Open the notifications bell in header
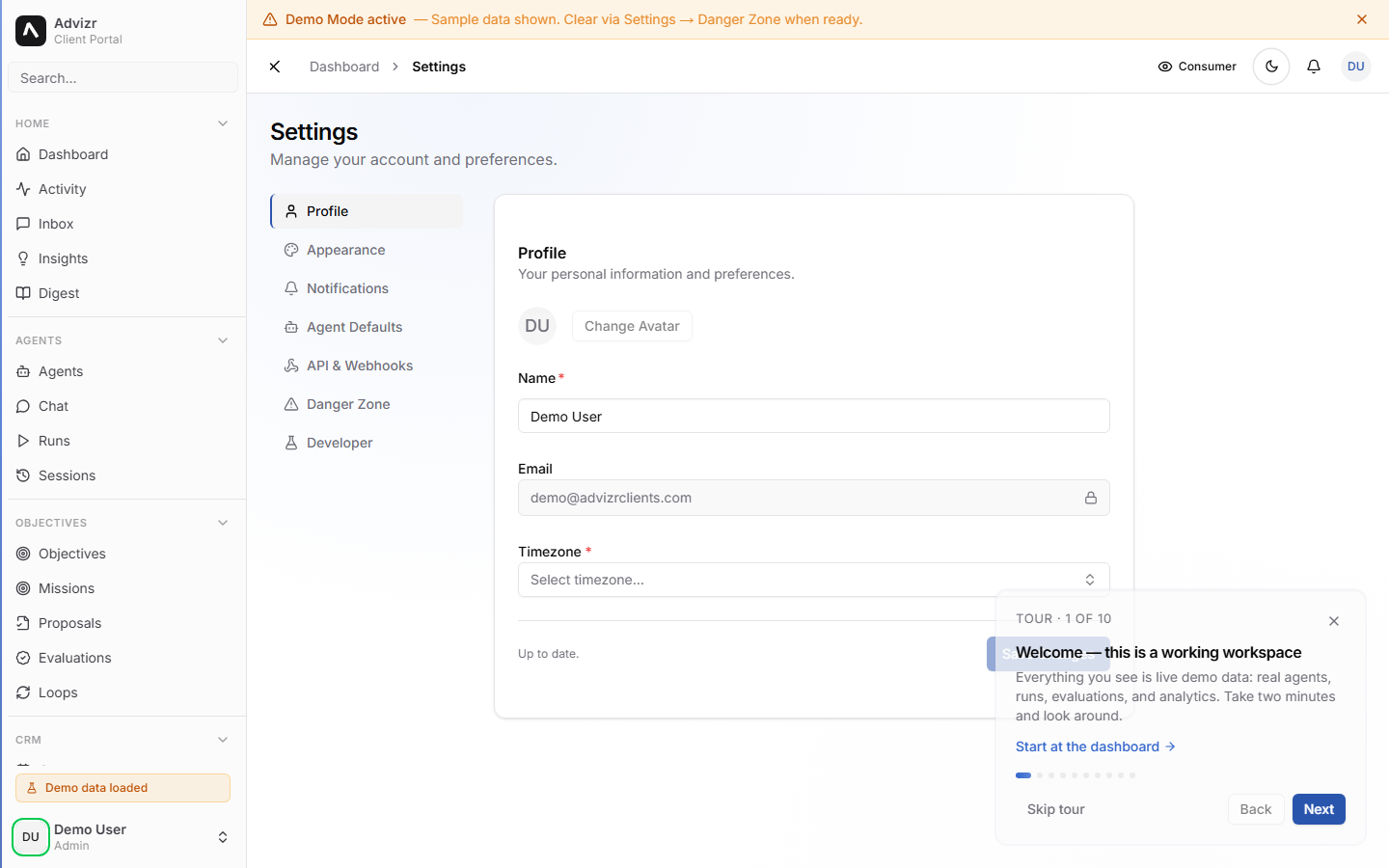 (1314, 67)
